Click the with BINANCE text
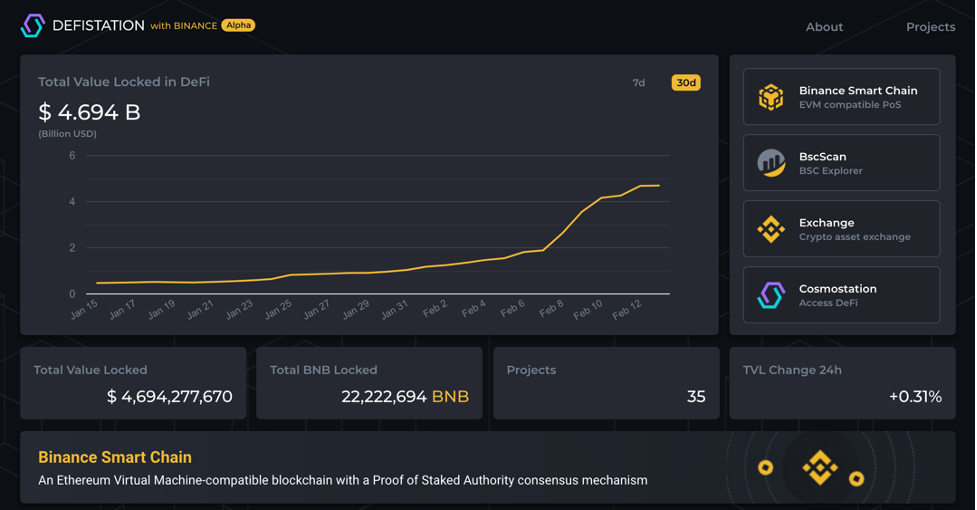Screen dimensions: 977x510 184,26
